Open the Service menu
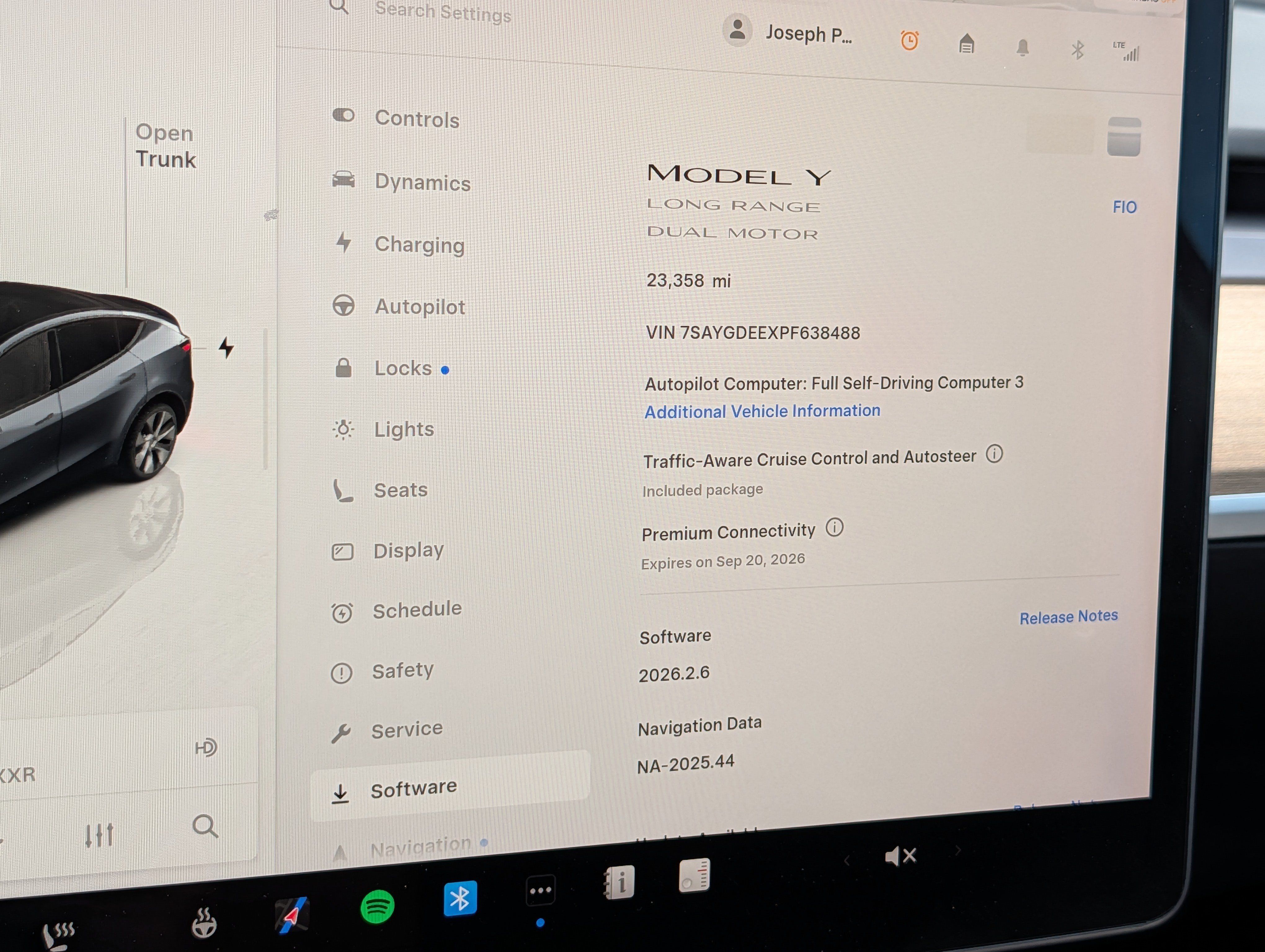 (x=387, y=730)
